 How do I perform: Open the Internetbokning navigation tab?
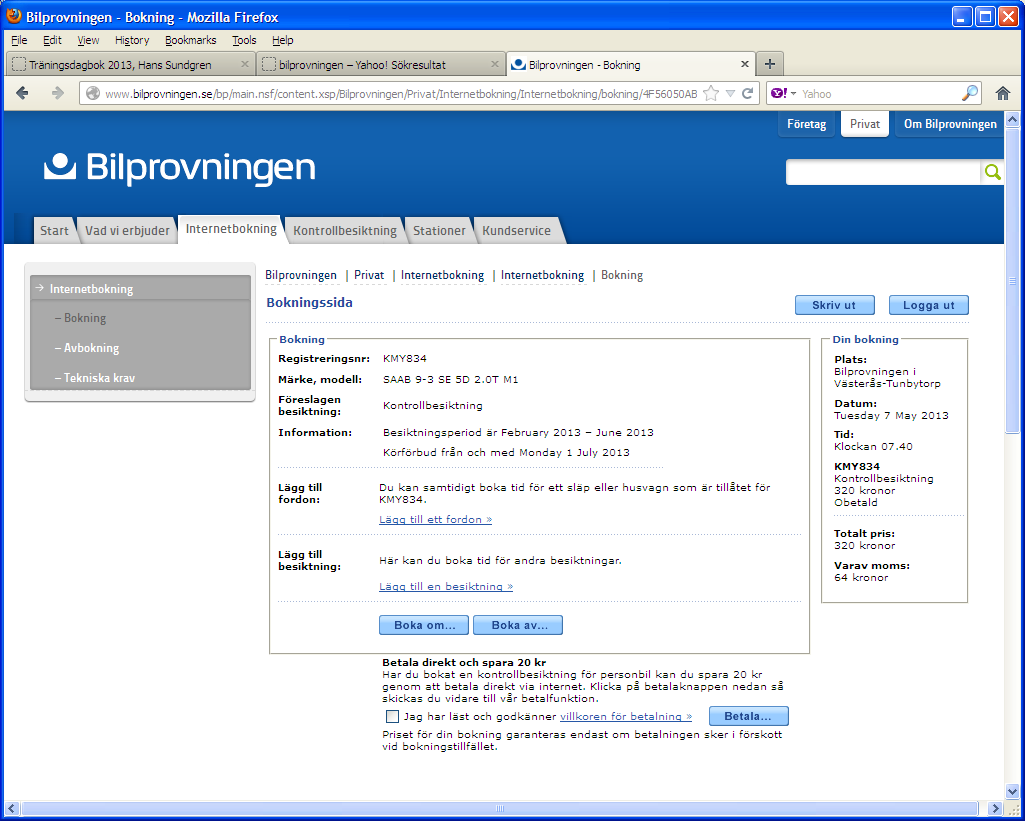tap(231, 229)
